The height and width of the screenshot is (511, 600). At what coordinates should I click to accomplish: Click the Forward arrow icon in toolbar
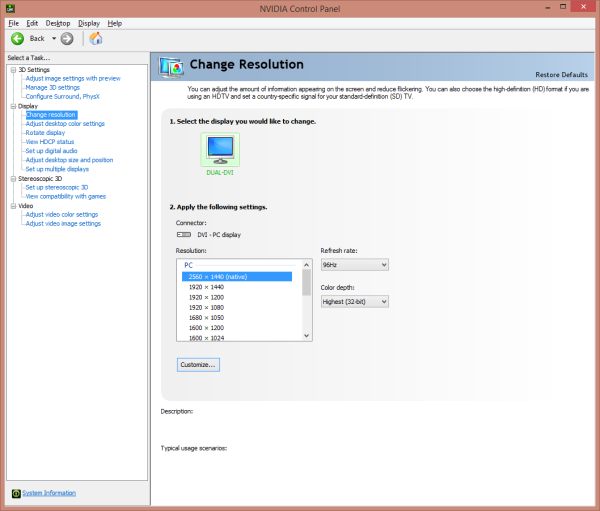pyautogui.click(x=67, y=39)
